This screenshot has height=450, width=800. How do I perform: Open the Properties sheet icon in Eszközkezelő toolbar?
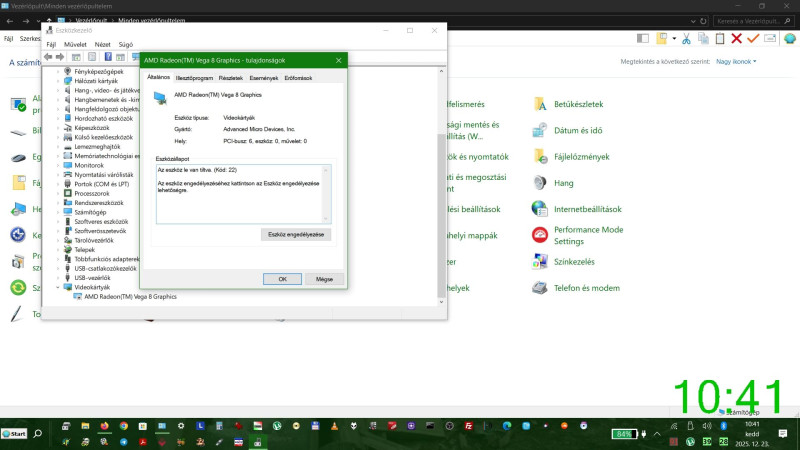(x=92, y=57)
